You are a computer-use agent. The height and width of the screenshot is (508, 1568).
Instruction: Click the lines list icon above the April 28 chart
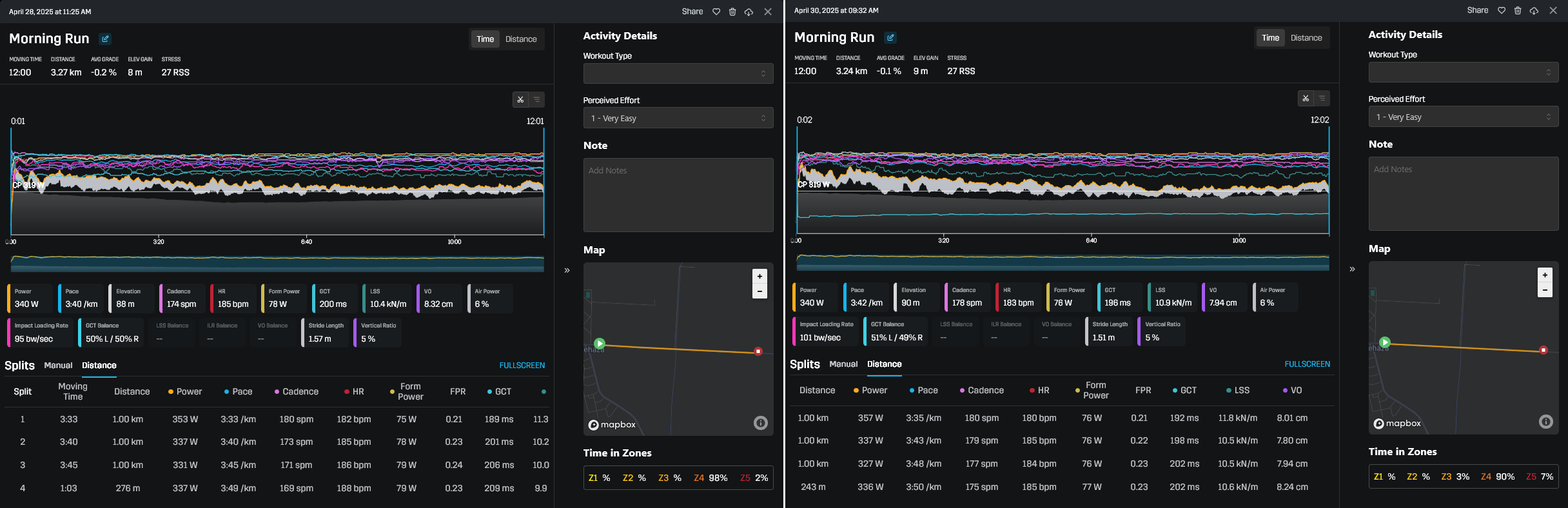(x=536, y=99)
